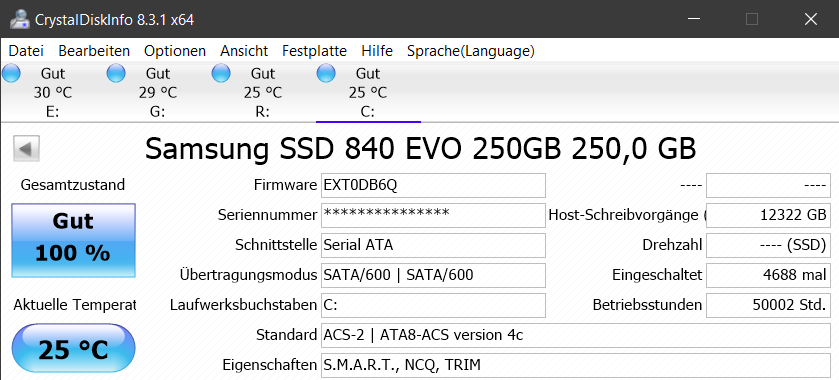Click the Schnittstelle field Serial ATA
Screen dimensions: 839x380
point(433,245)
